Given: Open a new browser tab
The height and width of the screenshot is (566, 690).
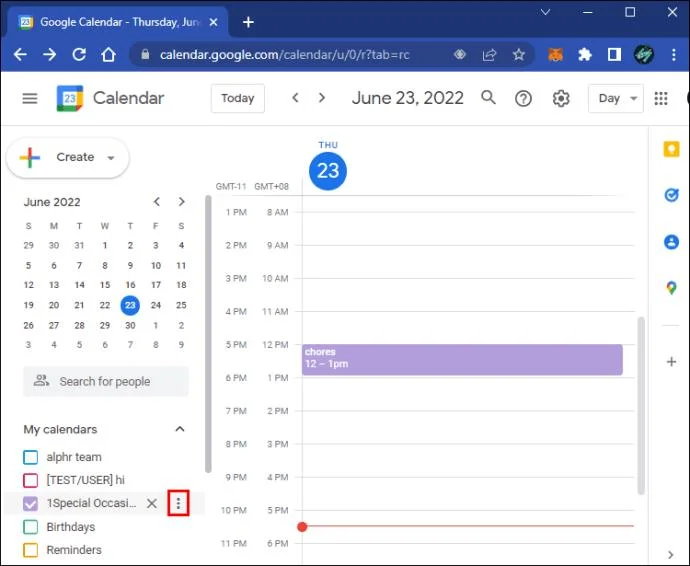Looking at the screenshot, I should click(248, 22).
